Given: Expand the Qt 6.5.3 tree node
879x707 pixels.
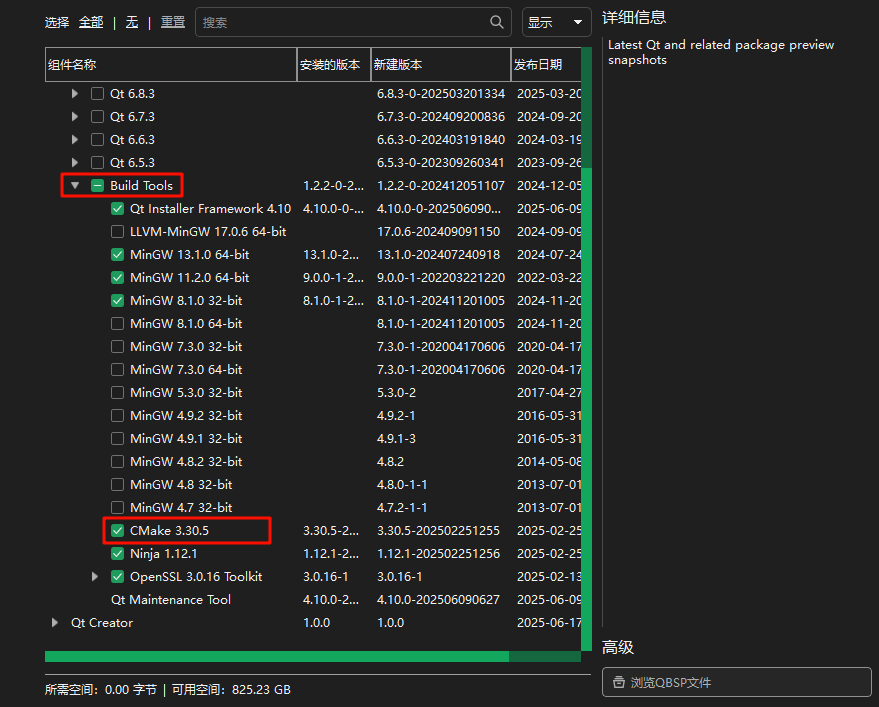Looking at the screenshot, I should (75, 163).
